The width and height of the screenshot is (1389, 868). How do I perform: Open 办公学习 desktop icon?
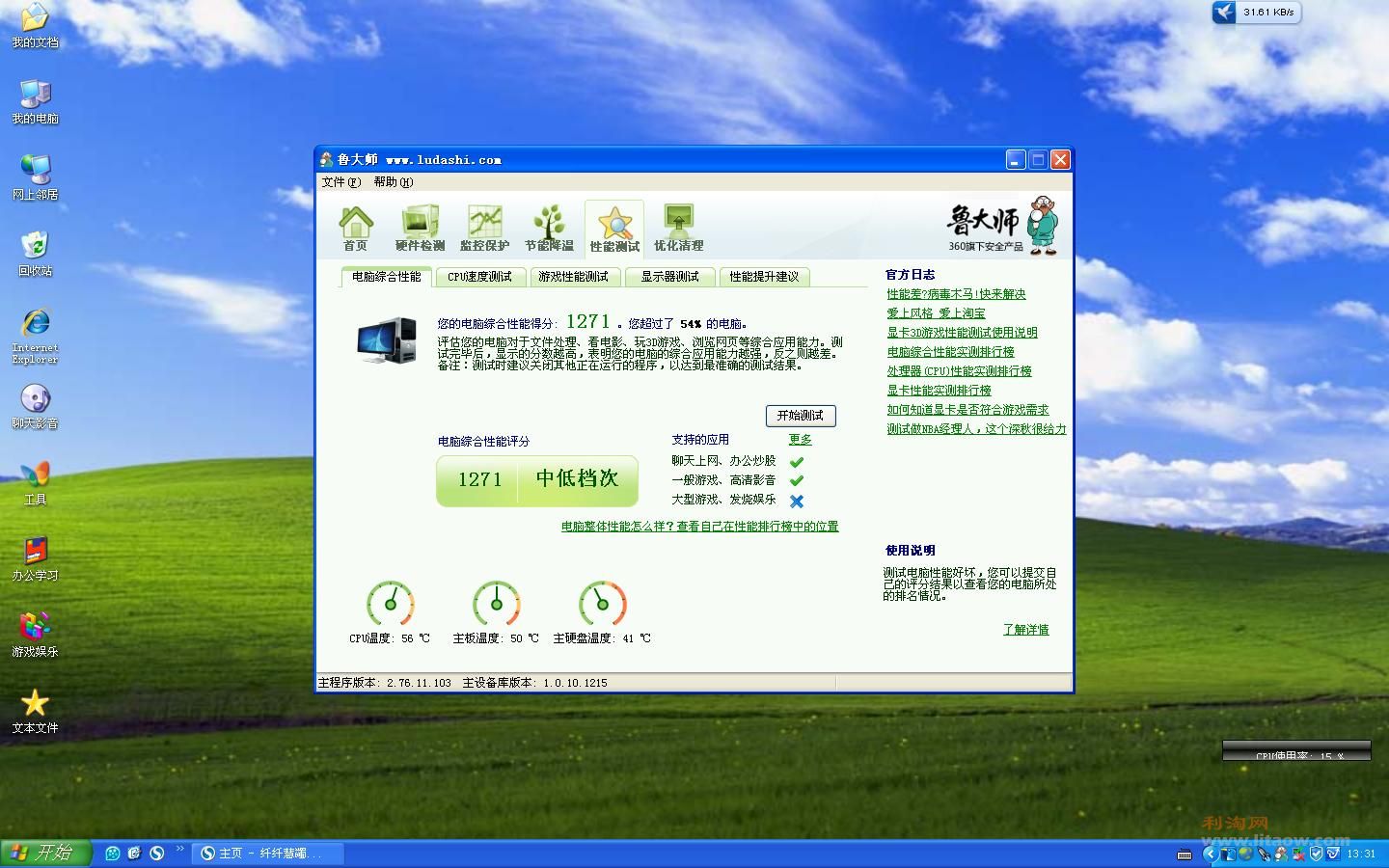point(35,558)
